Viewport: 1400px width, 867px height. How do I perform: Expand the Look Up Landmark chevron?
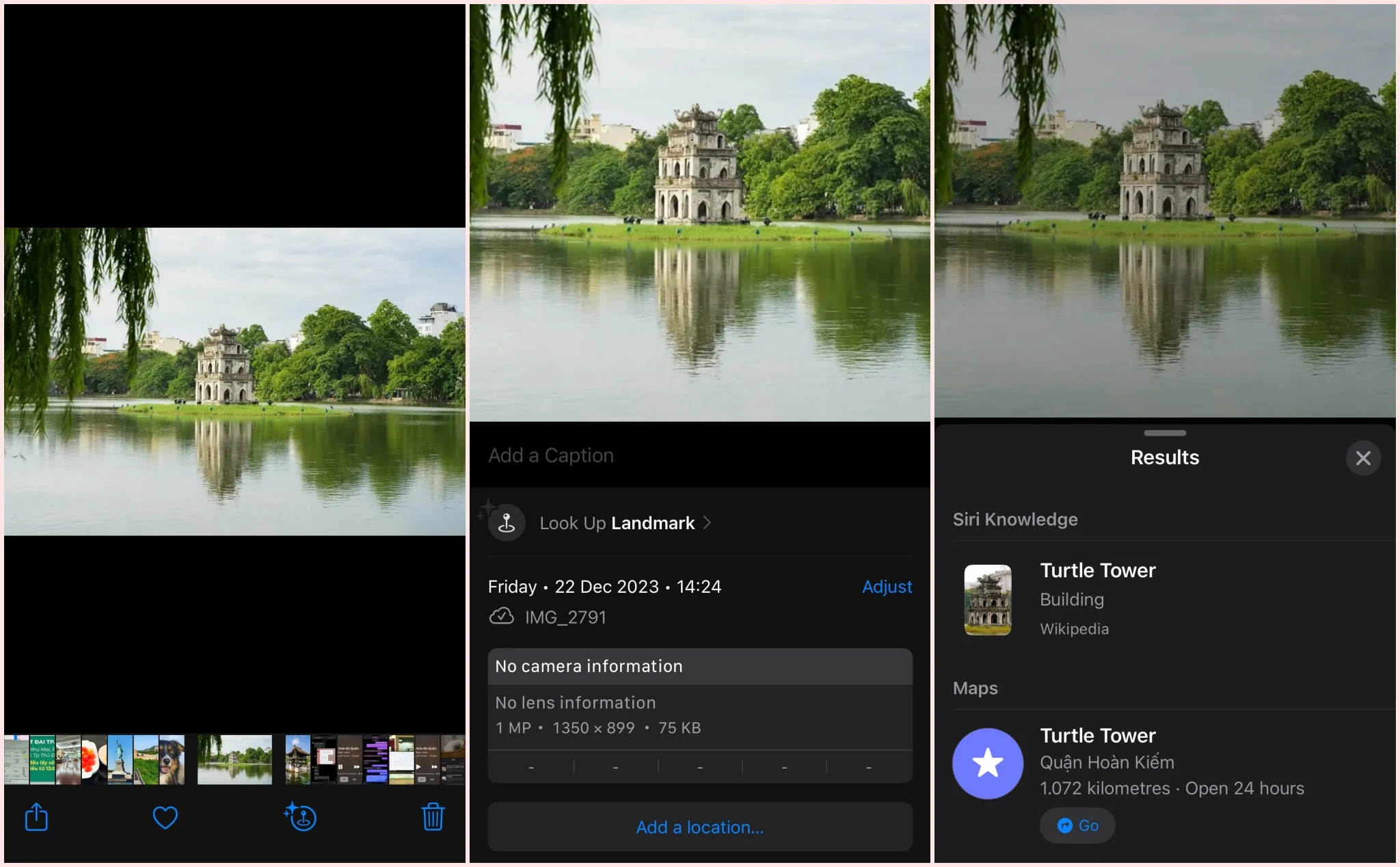click(x=708, y=523)
